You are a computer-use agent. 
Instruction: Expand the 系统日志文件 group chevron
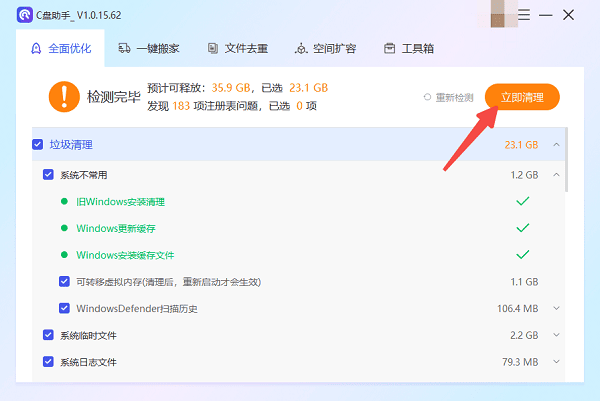[x=556, y=362]
